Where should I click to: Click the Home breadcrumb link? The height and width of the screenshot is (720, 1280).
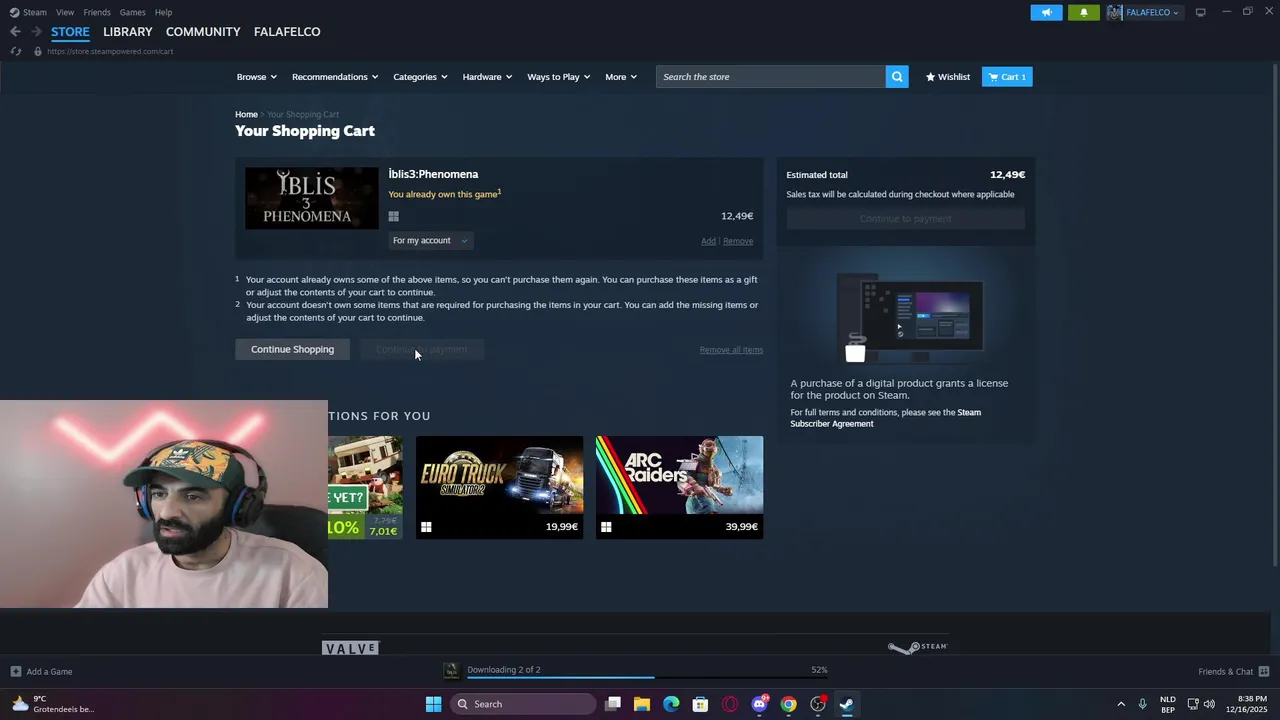(246, 115)
